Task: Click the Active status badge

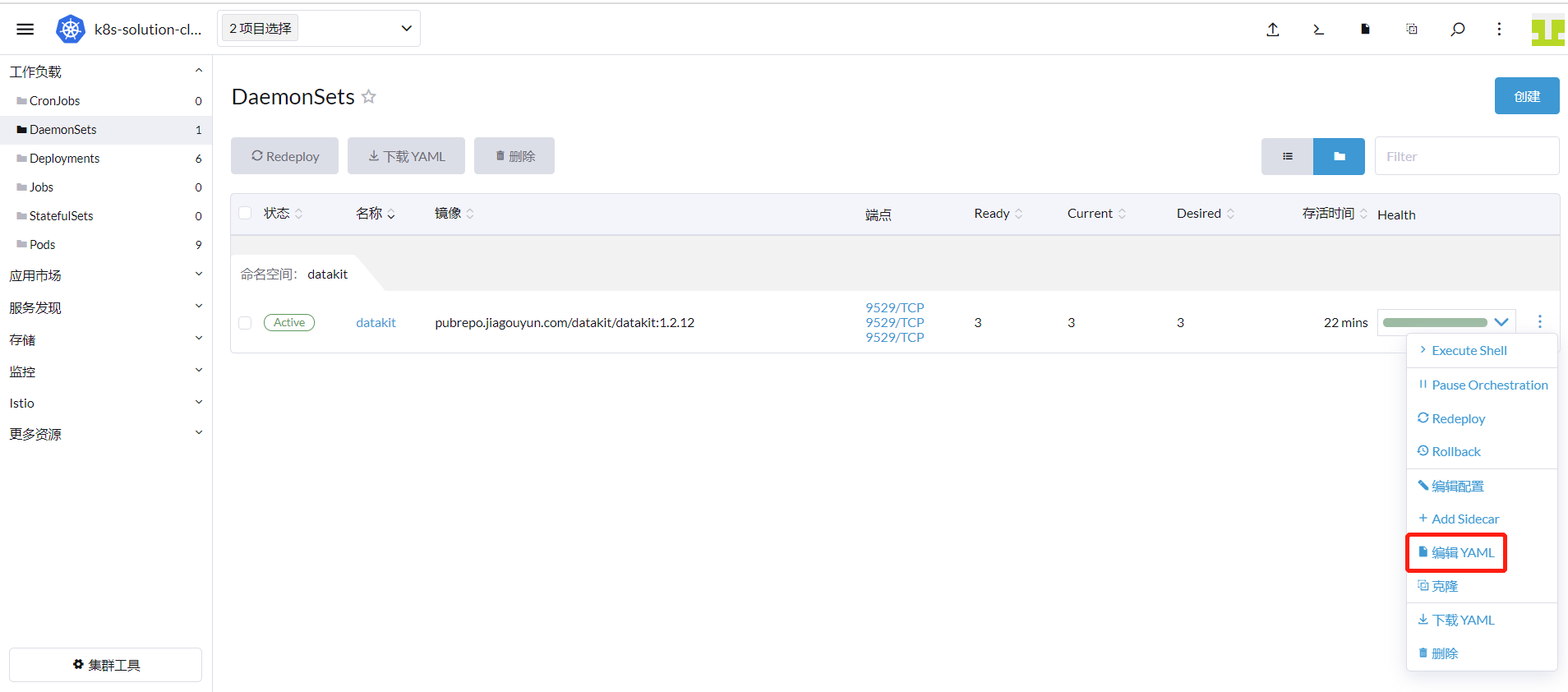Action: click(289, 323)
